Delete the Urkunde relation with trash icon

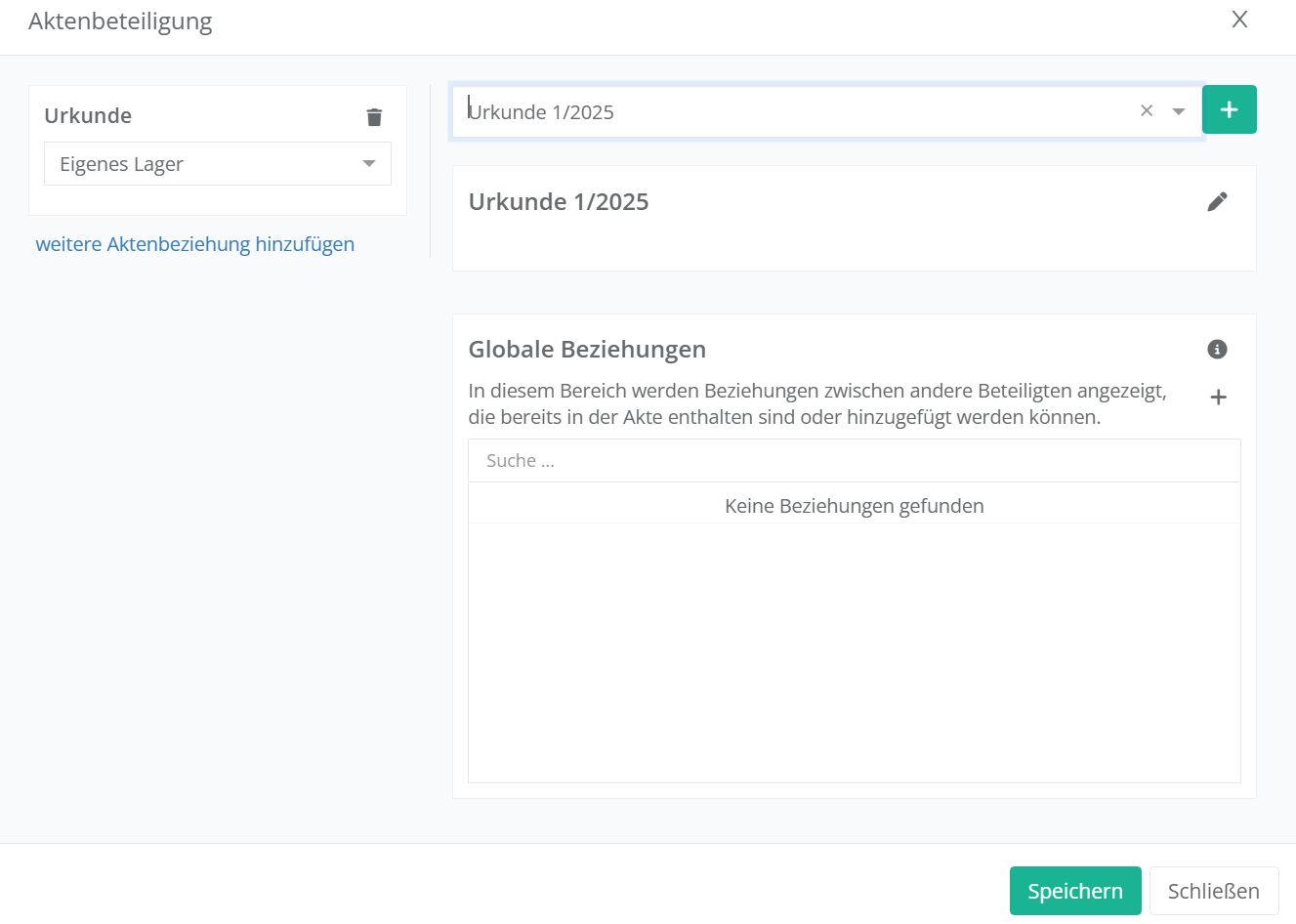point(374,117)
